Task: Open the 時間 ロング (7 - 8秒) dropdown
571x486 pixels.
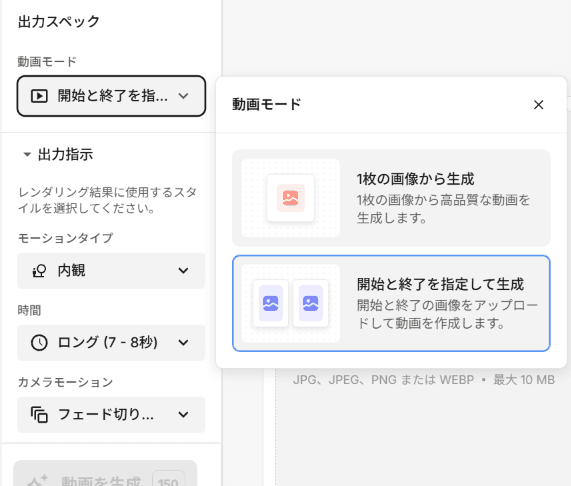Action: click(x=111, y=343)
